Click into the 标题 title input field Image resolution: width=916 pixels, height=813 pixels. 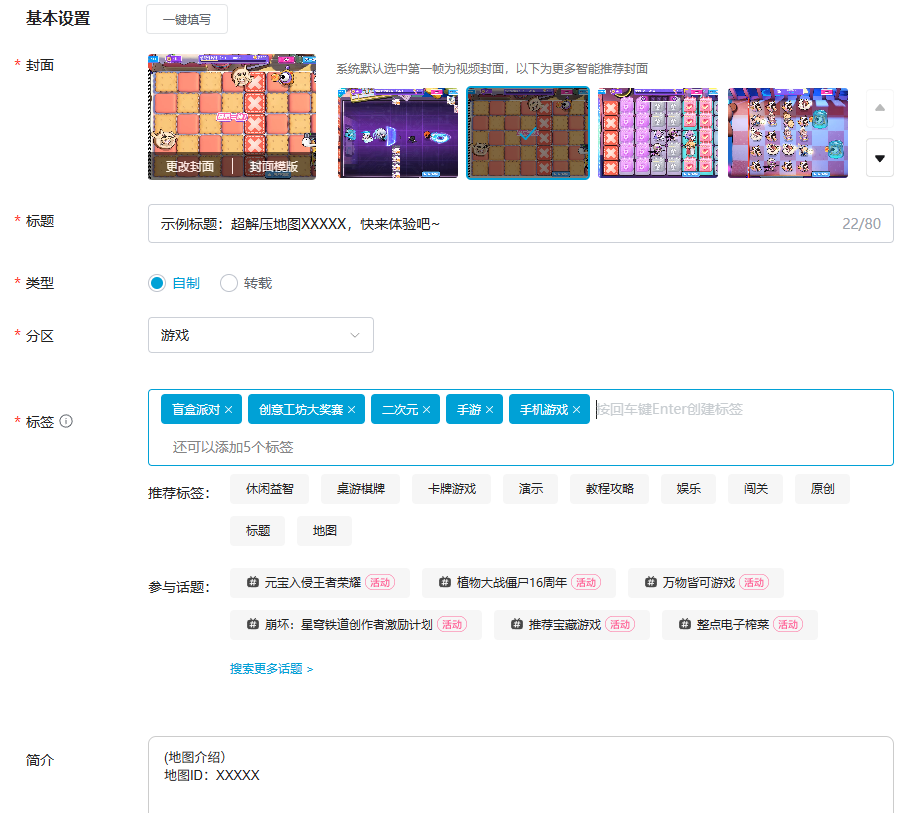(521, 224)
